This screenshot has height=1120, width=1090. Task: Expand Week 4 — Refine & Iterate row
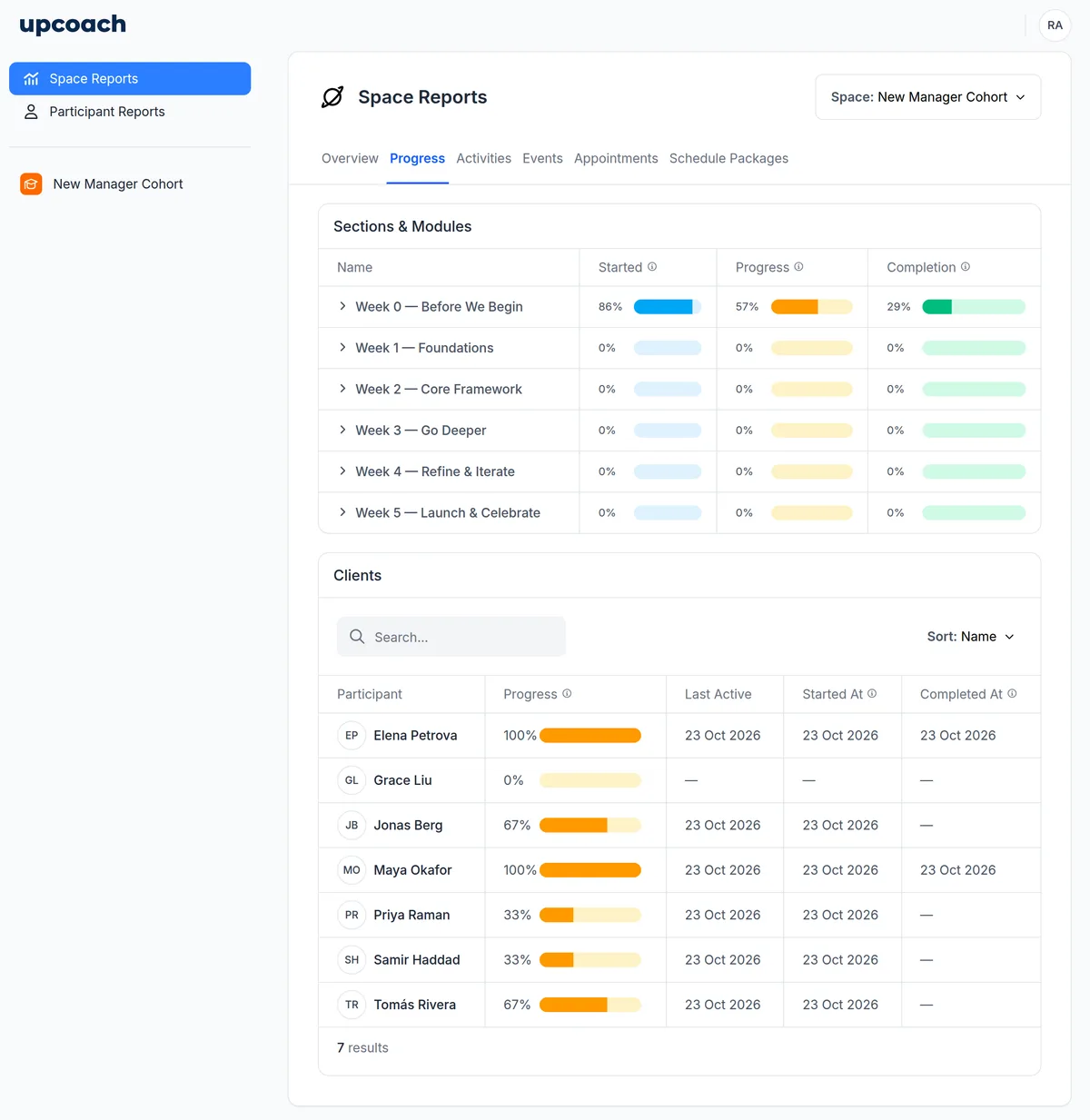(342, 471)
